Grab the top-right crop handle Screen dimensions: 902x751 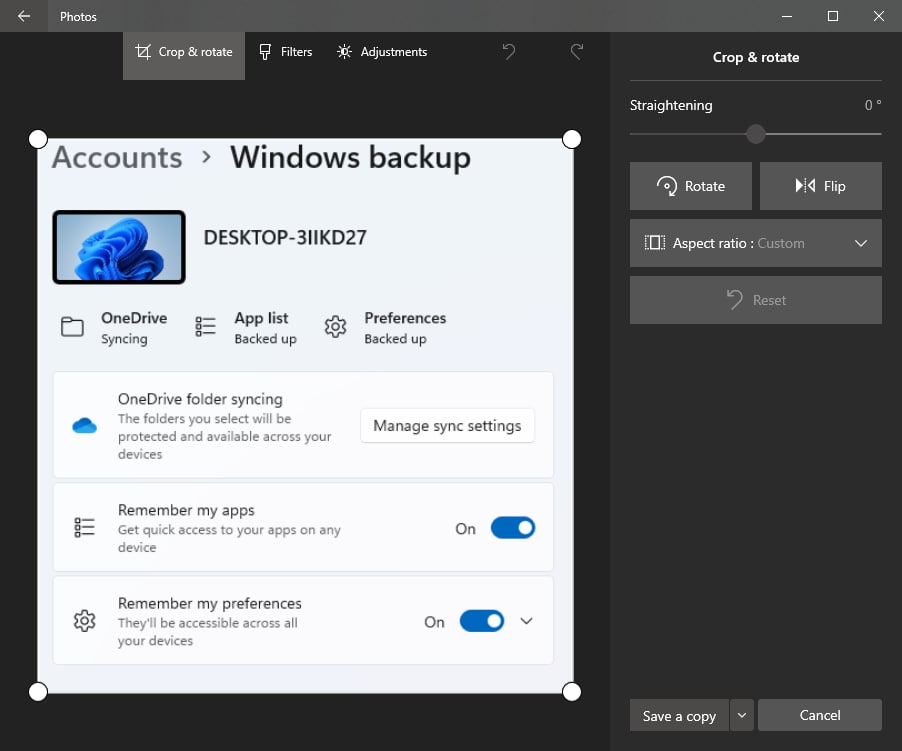tap(571, 139)
